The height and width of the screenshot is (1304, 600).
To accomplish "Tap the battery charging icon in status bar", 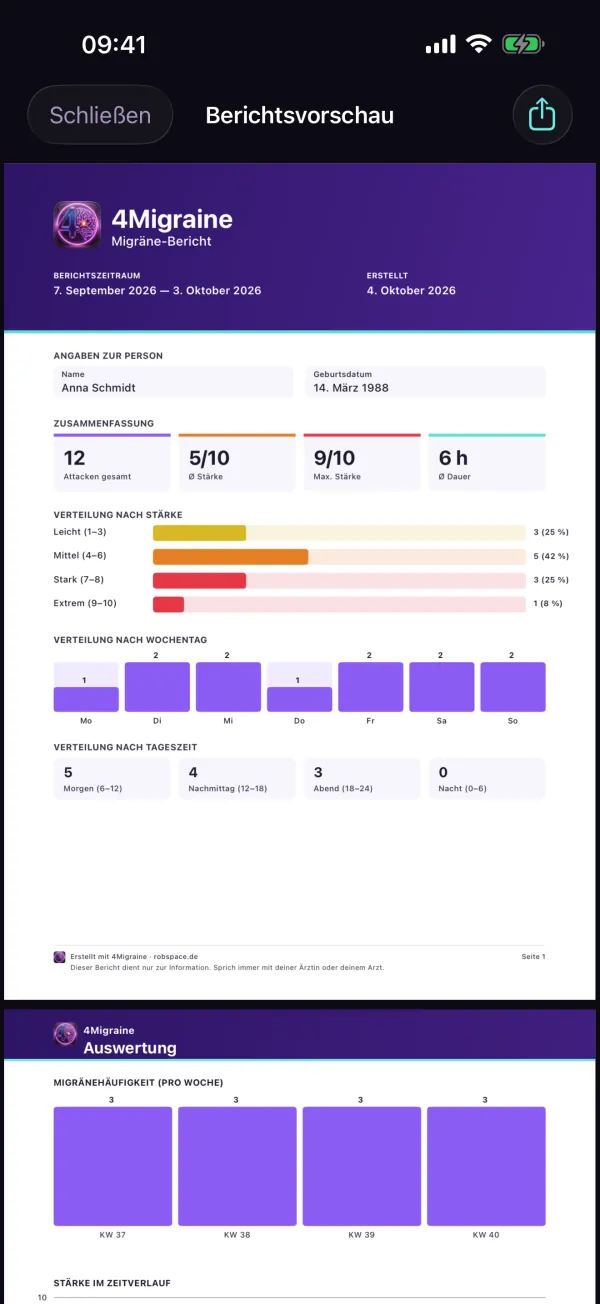I will [522, 44].
